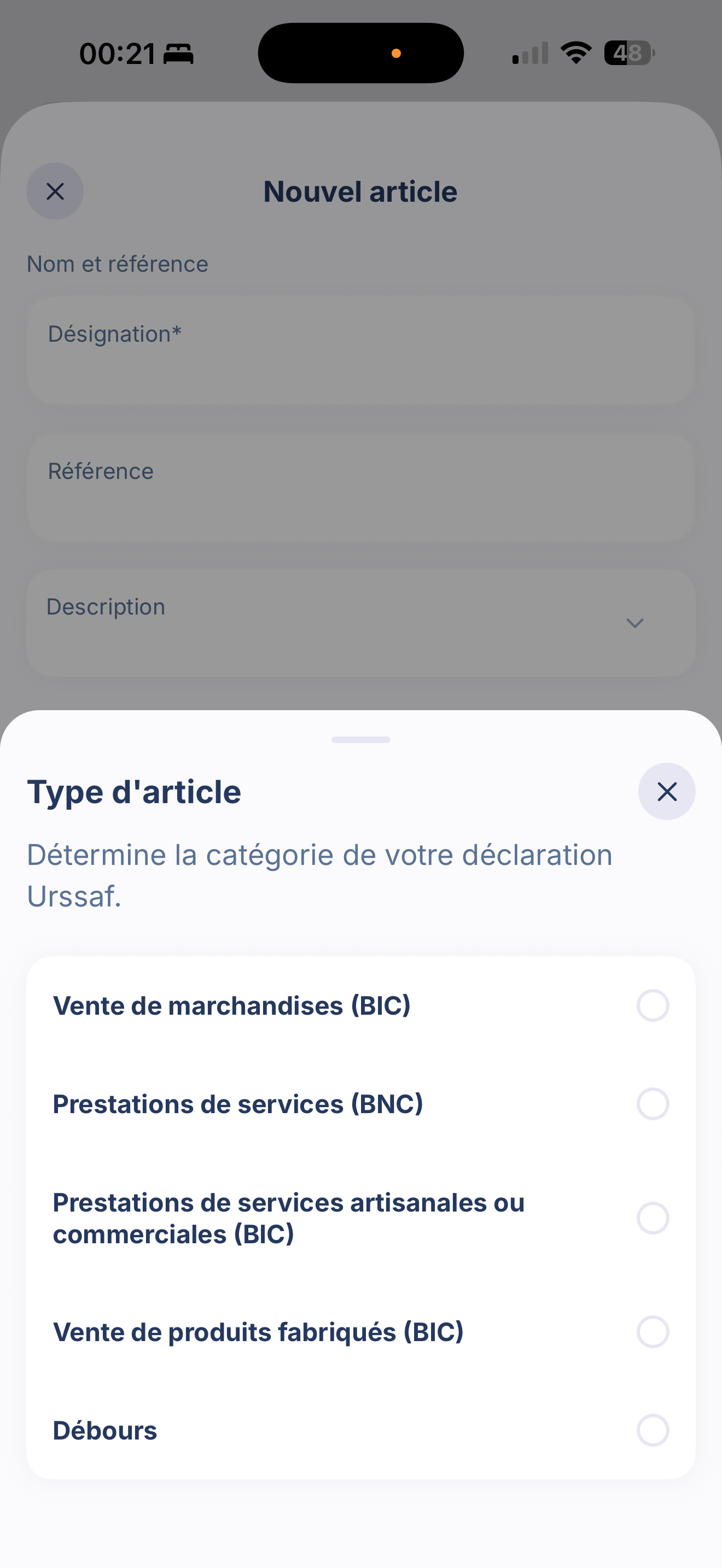The width and height of the screenshot is (722, 1568).
Task: Tap the sleep focus bed icon
Action: point(179,54)
